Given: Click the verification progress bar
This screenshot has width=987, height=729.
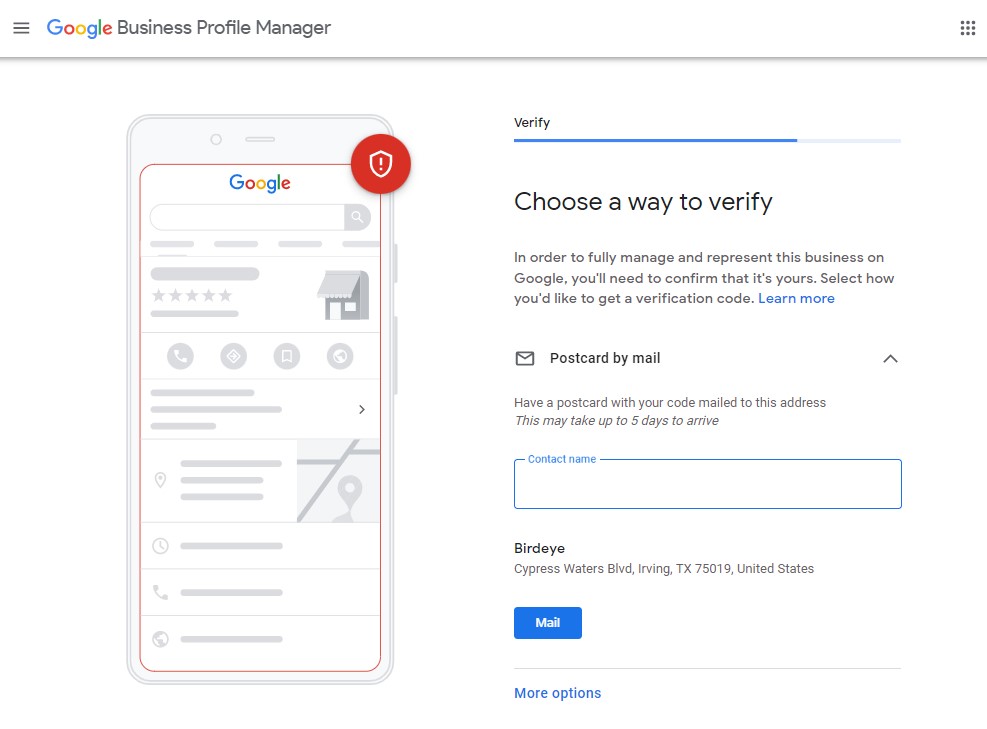Looking at the screenshot, I should pos(708,140).
